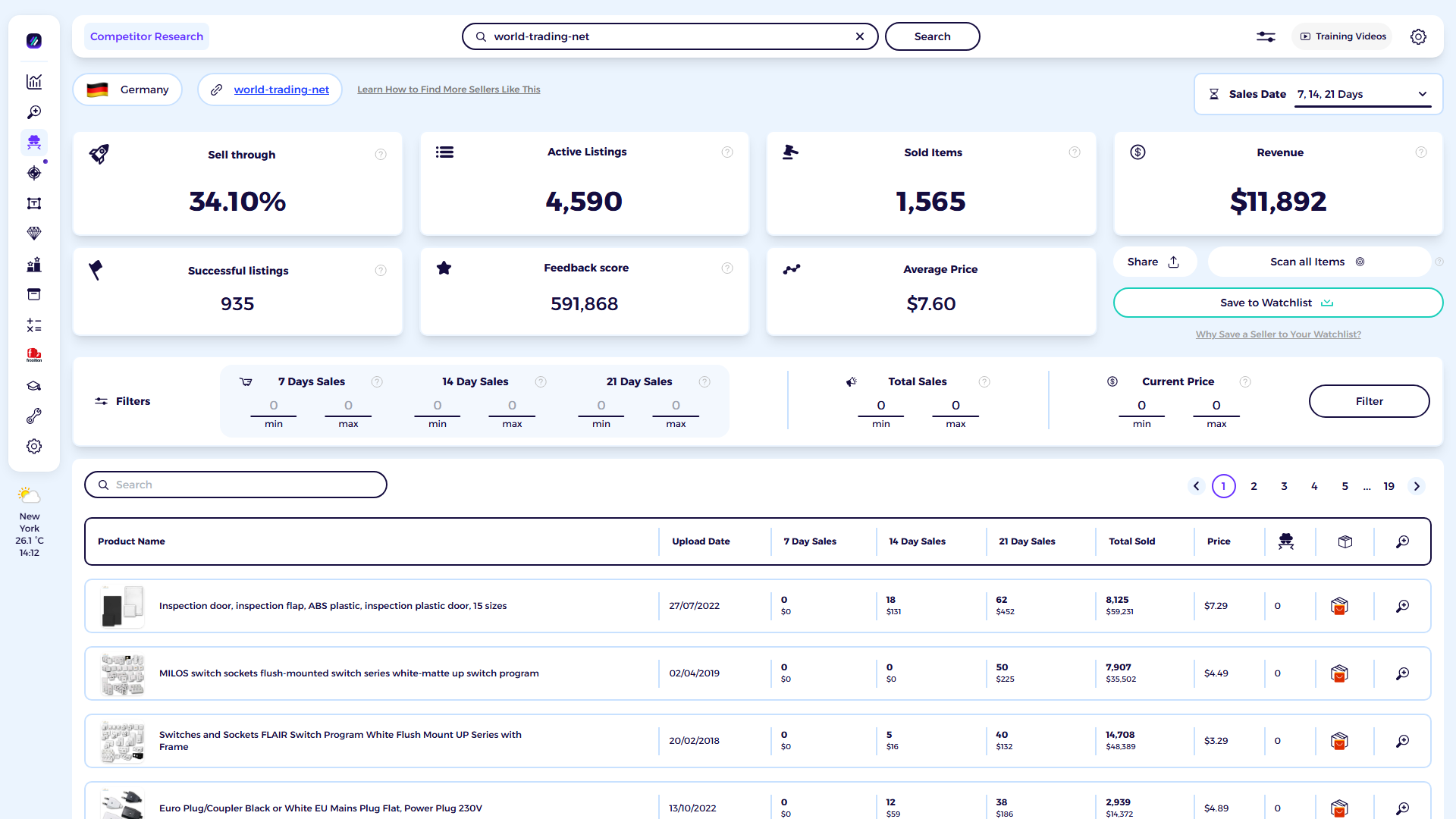This screenshot has height=819, width=1456.
Task: Open the target crosshair sidebar icon
Action: click(34, 173)
